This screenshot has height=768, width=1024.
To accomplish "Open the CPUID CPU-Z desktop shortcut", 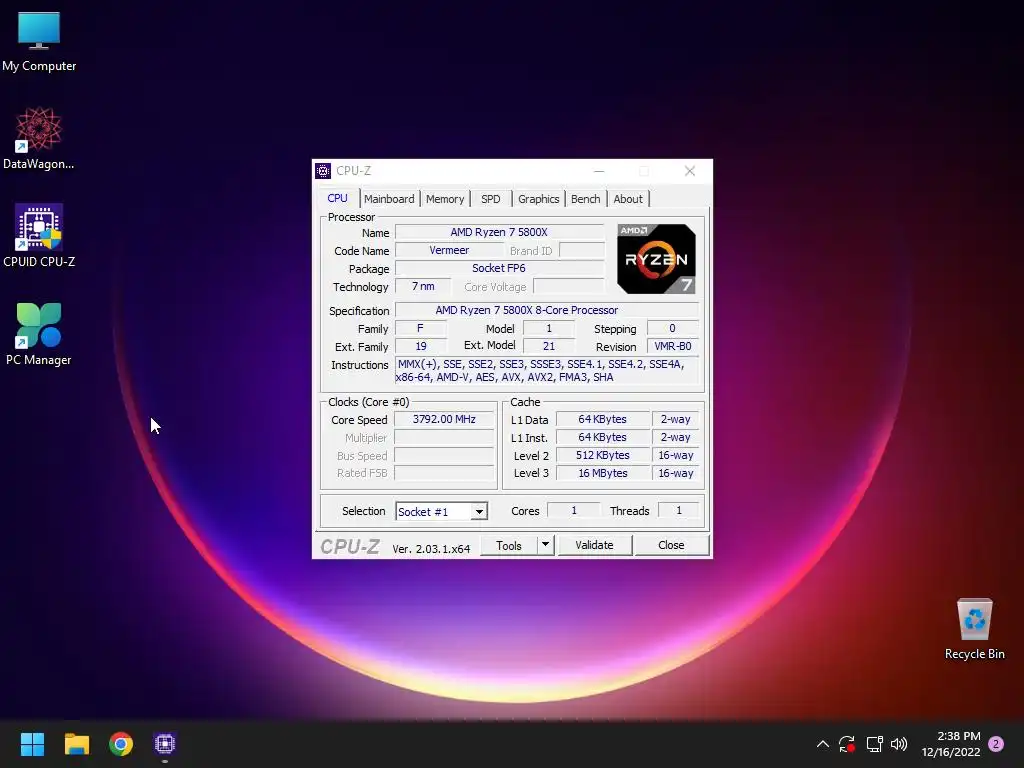I will coord(39,236).
